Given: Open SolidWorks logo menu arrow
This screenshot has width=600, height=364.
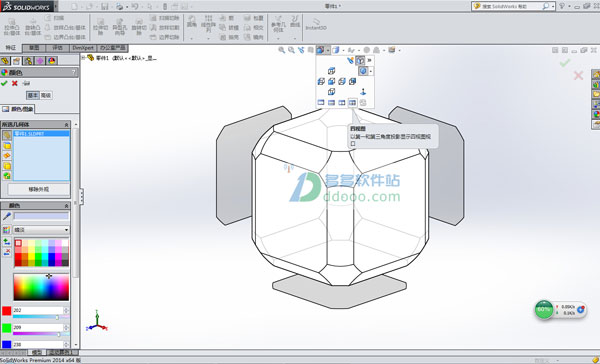Looking at the screenshot, I should point(56,7).
